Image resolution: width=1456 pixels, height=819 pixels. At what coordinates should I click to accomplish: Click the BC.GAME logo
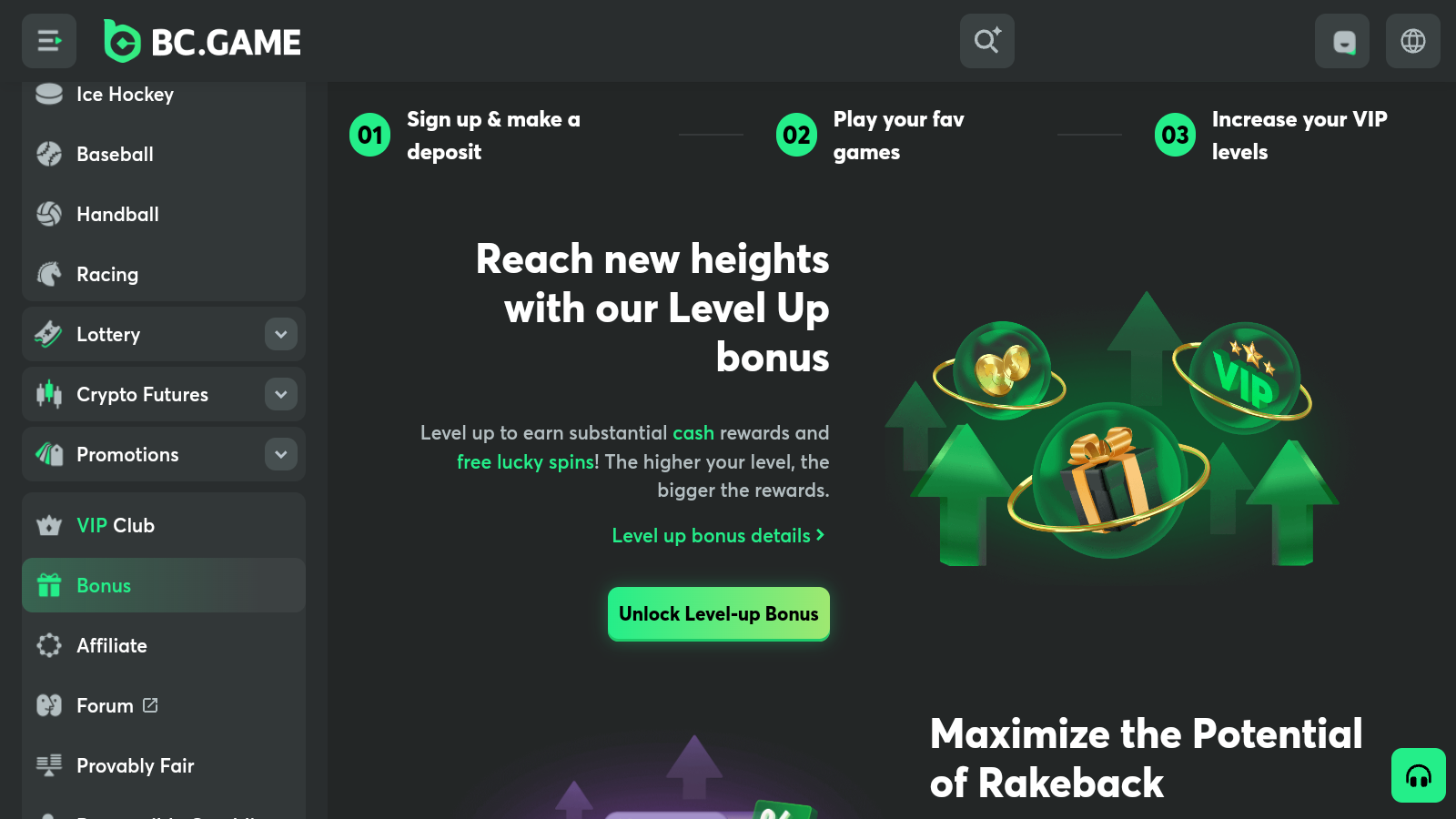pos(202,41)
